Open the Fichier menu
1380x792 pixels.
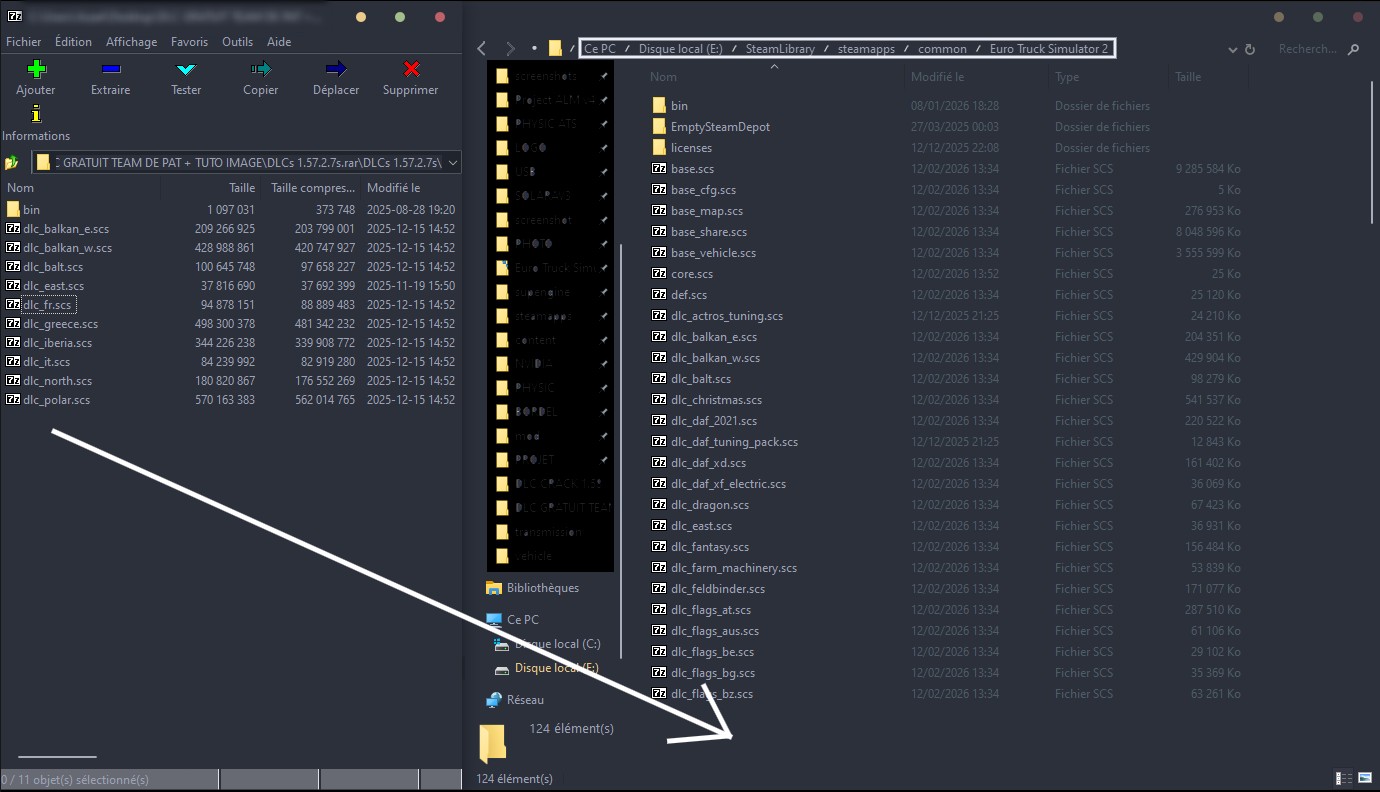pos(24,42)
